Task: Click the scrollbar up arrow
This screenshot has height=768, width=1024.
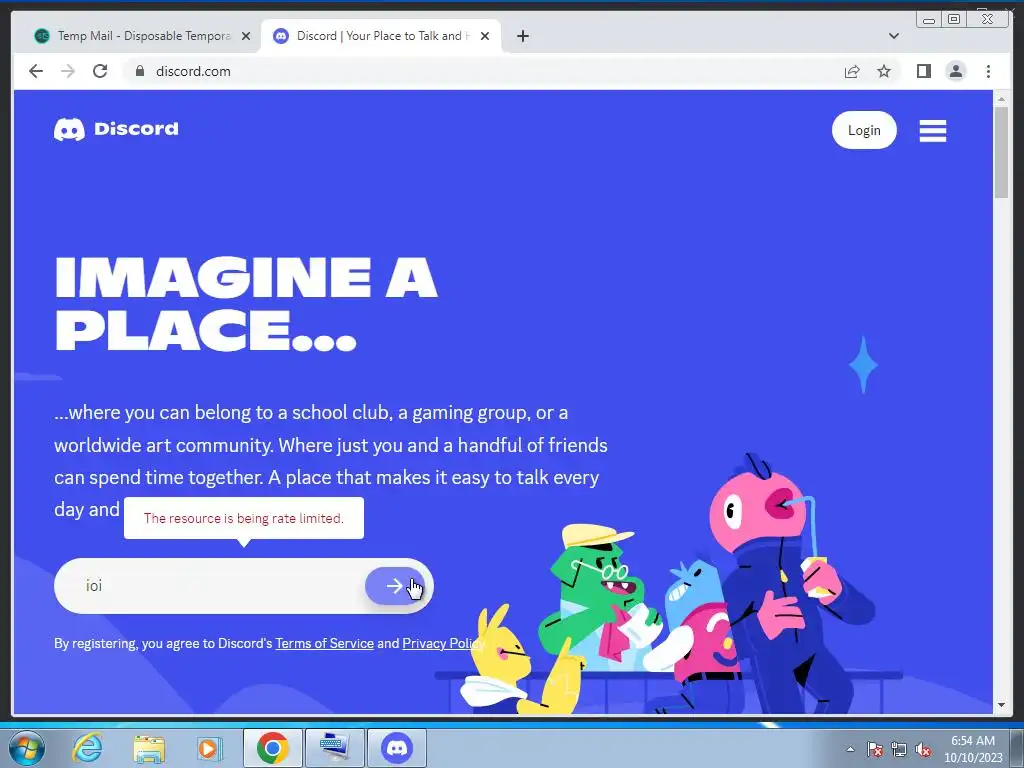Action: [1001, 99]
